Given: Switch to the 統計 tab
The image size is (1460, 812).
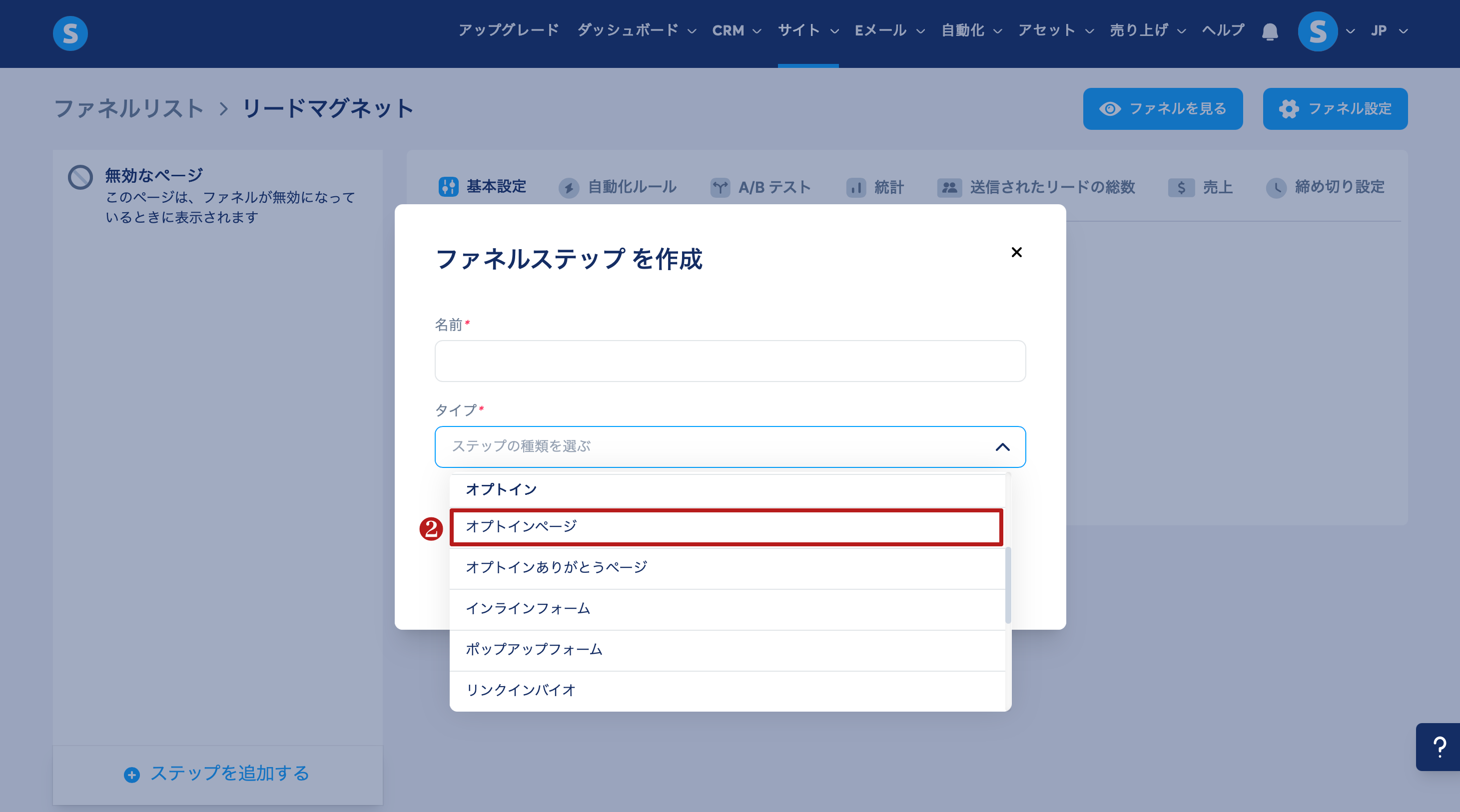Looking at the screenshot, I should coord(874,187).
